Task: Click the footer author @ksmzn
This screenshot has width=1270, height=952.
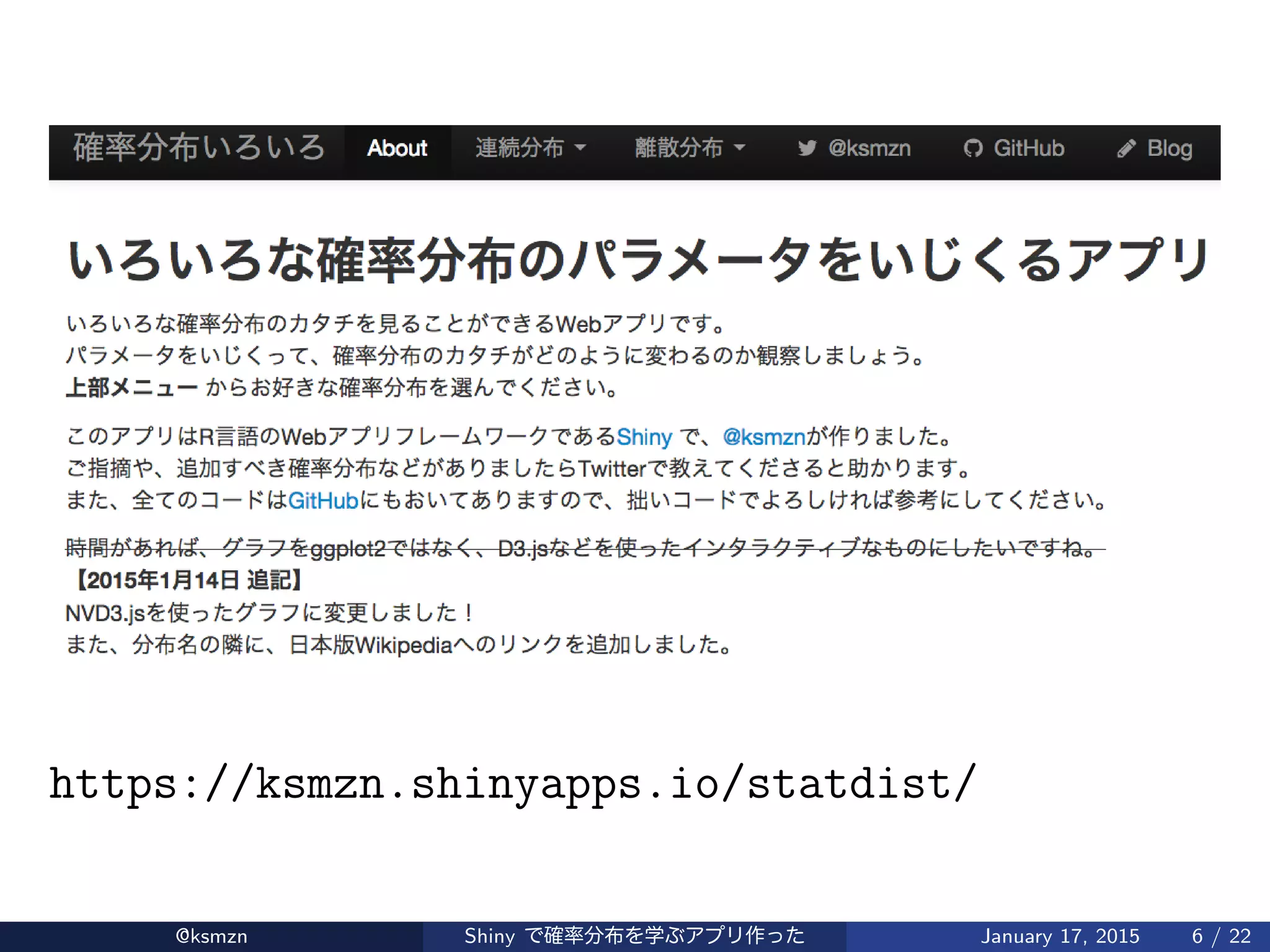Action: [x=211, y=936]
